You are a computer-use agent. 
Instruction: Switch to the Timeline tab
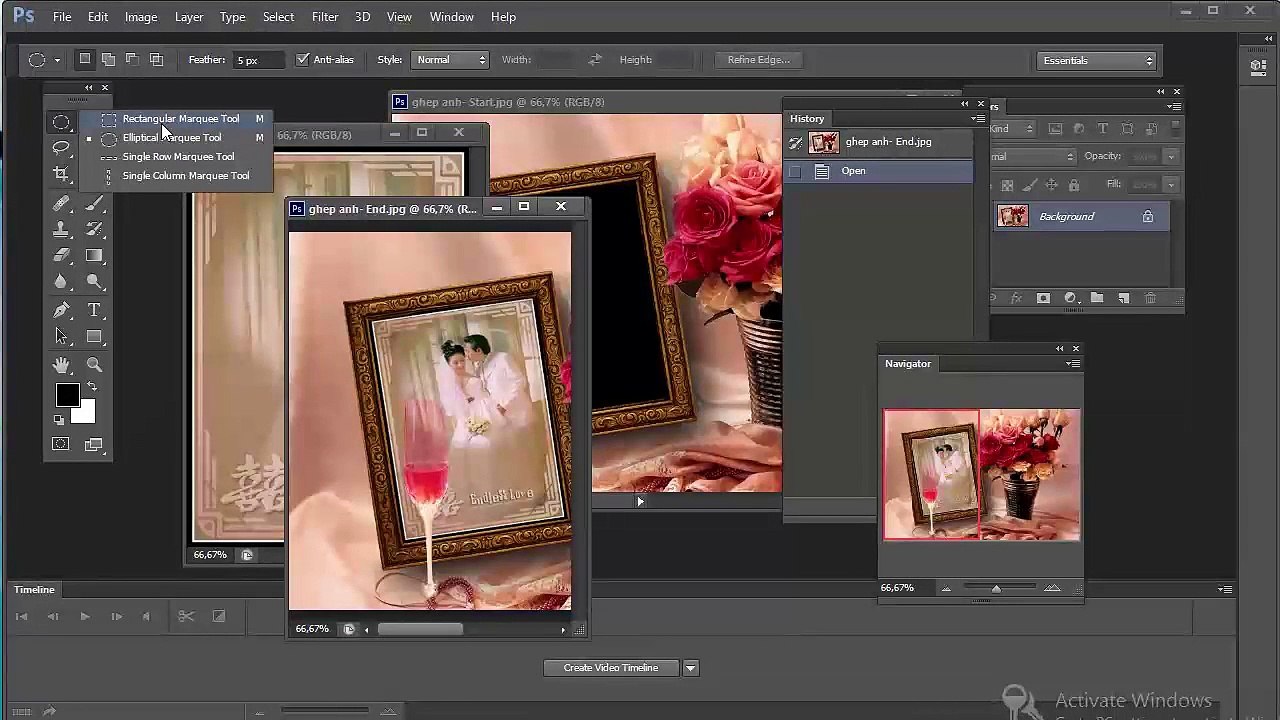(34, 590)
